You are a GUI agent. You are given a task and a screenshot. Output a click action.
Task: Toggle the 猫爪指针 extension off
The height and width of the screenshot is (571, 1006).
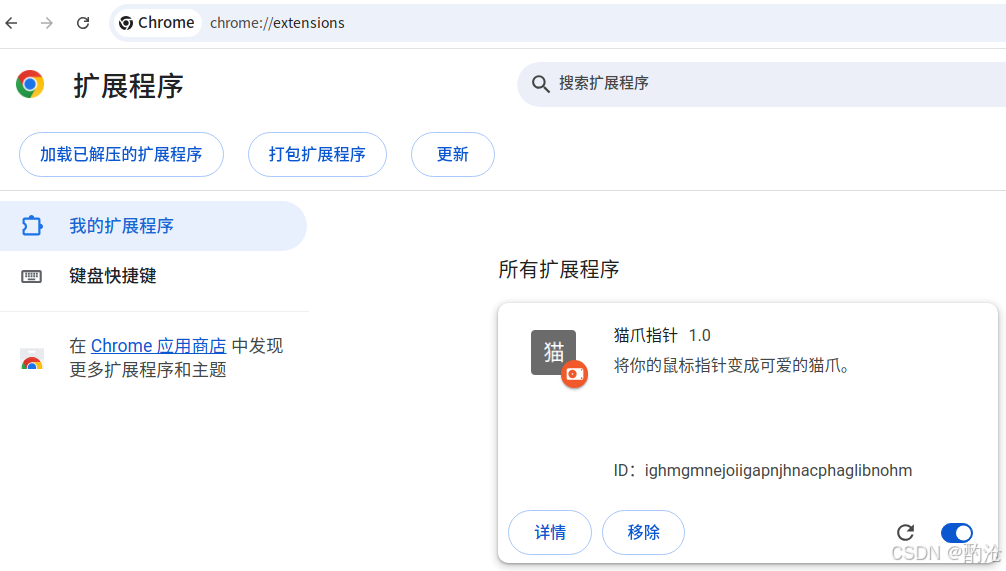[x=957, y=533]
